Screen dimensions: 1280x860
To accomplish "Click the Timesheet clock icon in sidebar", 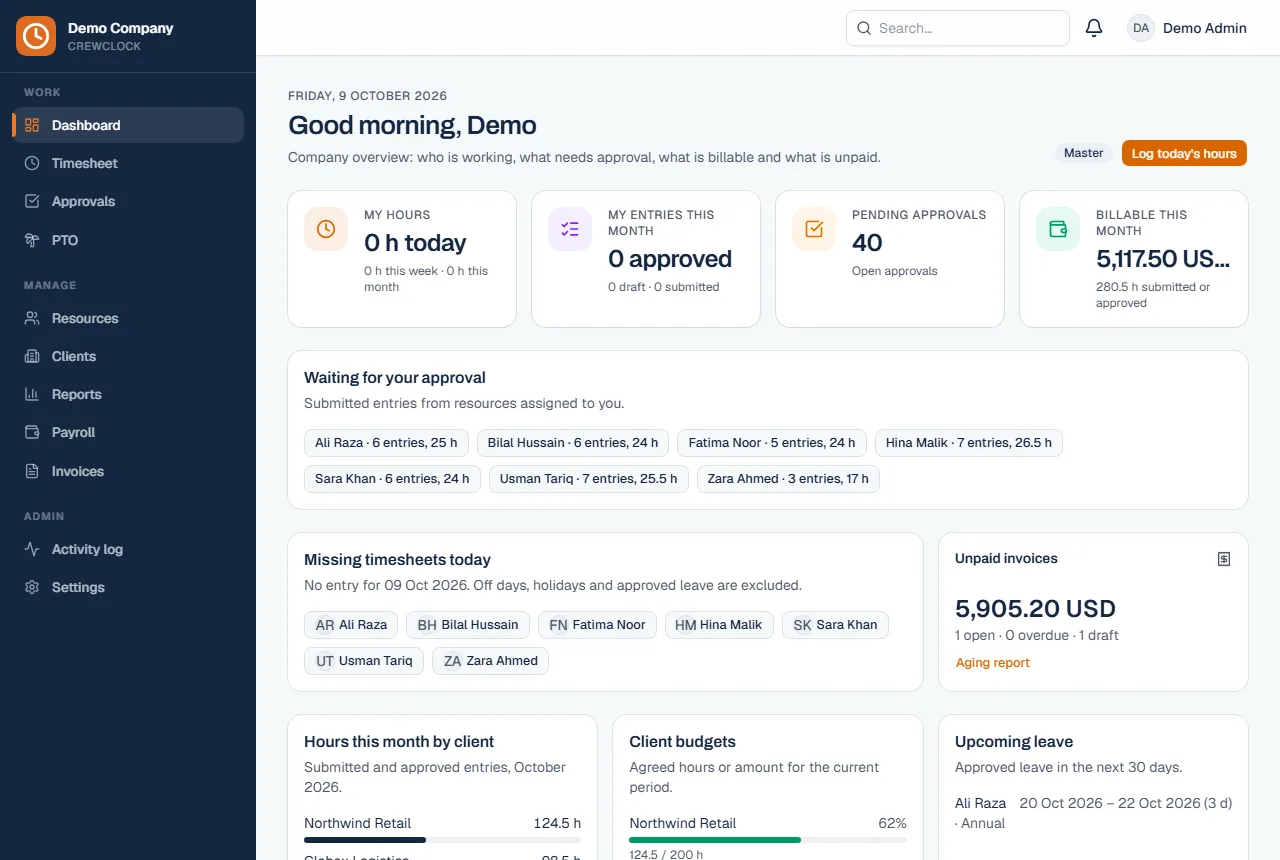I will pyautogui.click(x=32, y=163).
